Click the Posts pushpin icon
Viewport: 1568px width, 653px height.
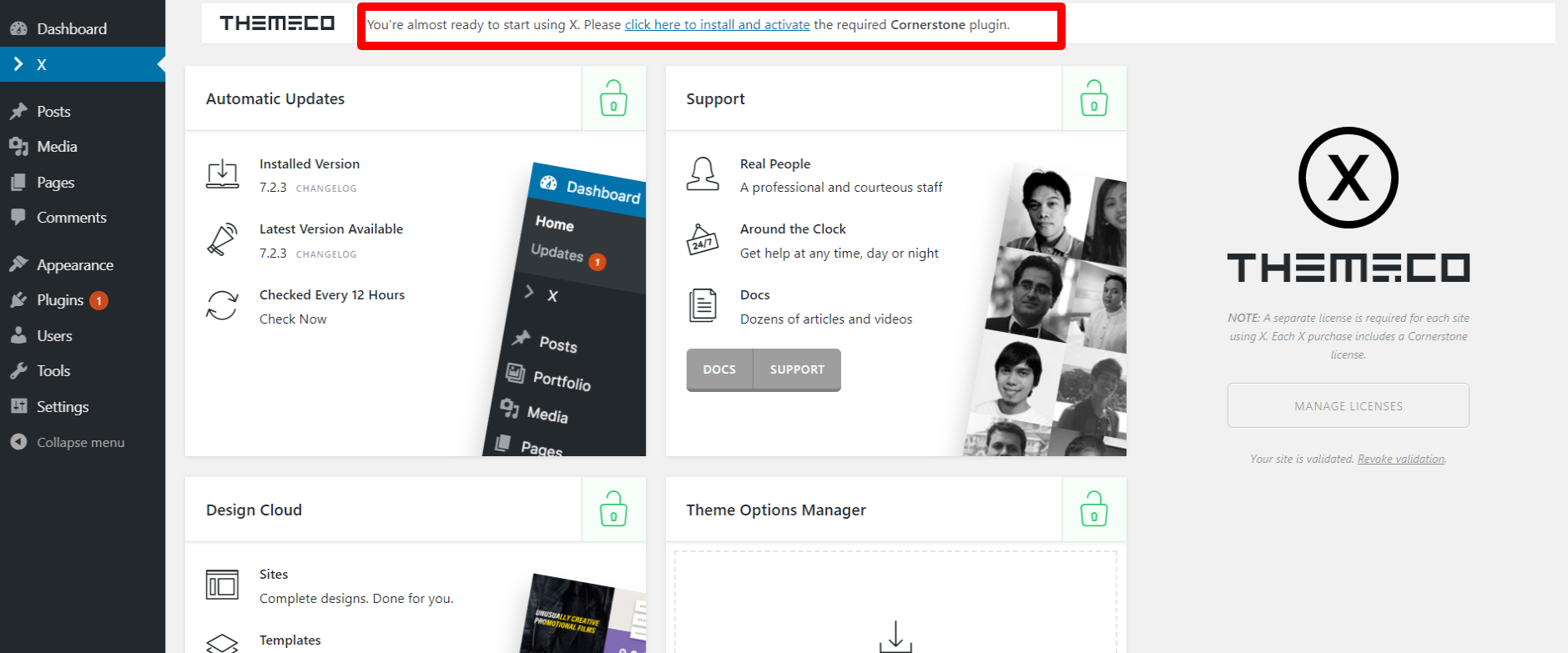(x=18, y=111)
